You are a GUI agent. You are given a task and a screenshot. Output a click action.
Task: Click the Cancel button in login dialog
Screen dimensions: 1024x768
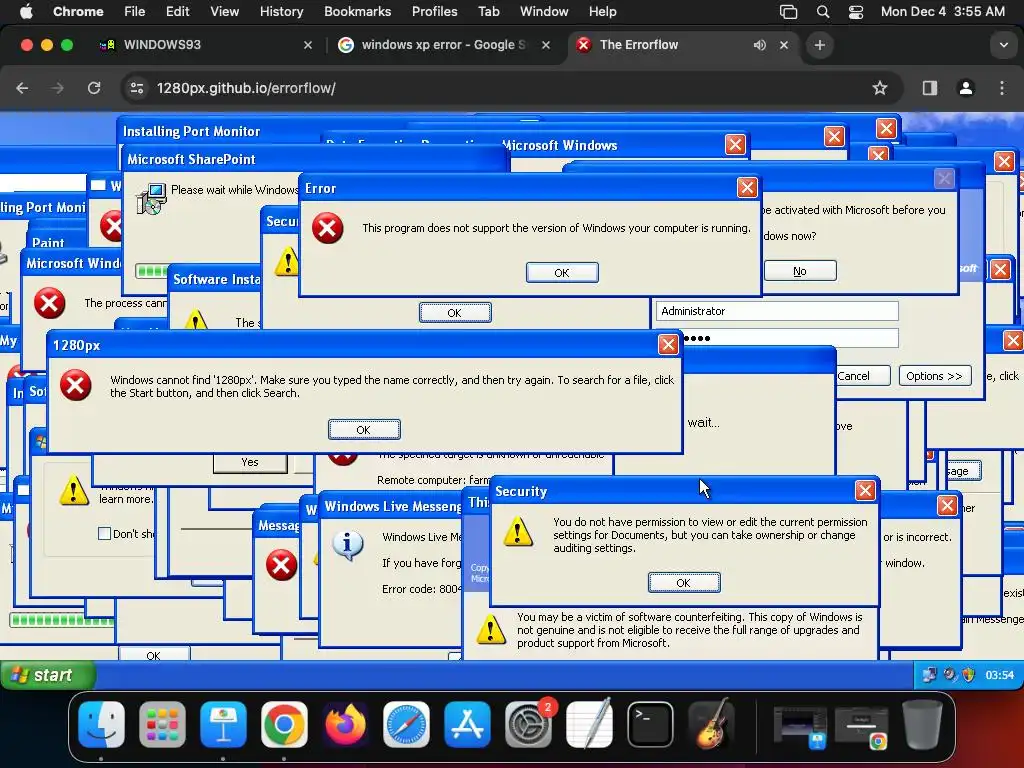854,376
